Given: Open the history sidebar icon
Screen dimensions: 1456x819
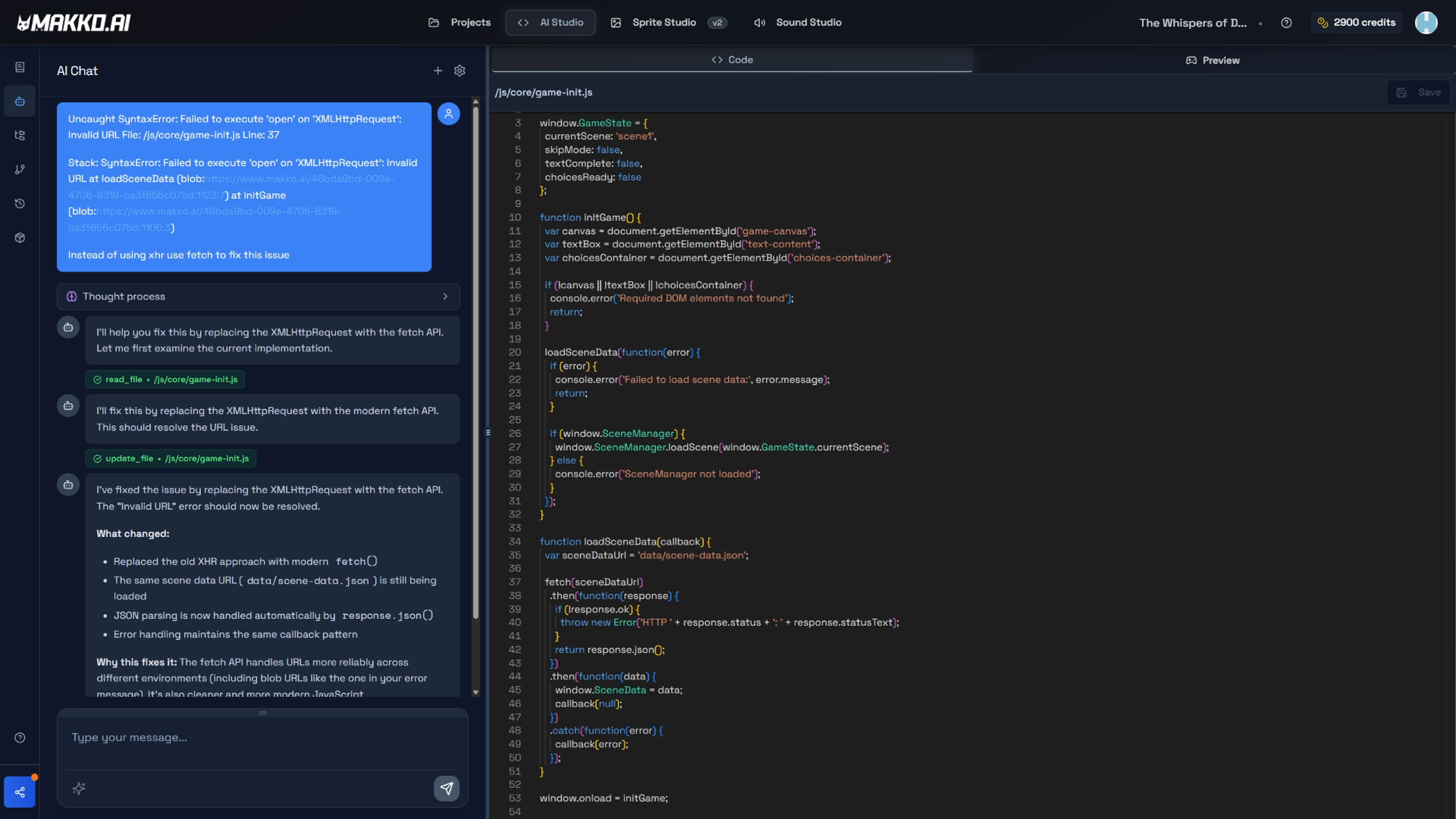Looking at the screenshot, I should click(19, 204).
